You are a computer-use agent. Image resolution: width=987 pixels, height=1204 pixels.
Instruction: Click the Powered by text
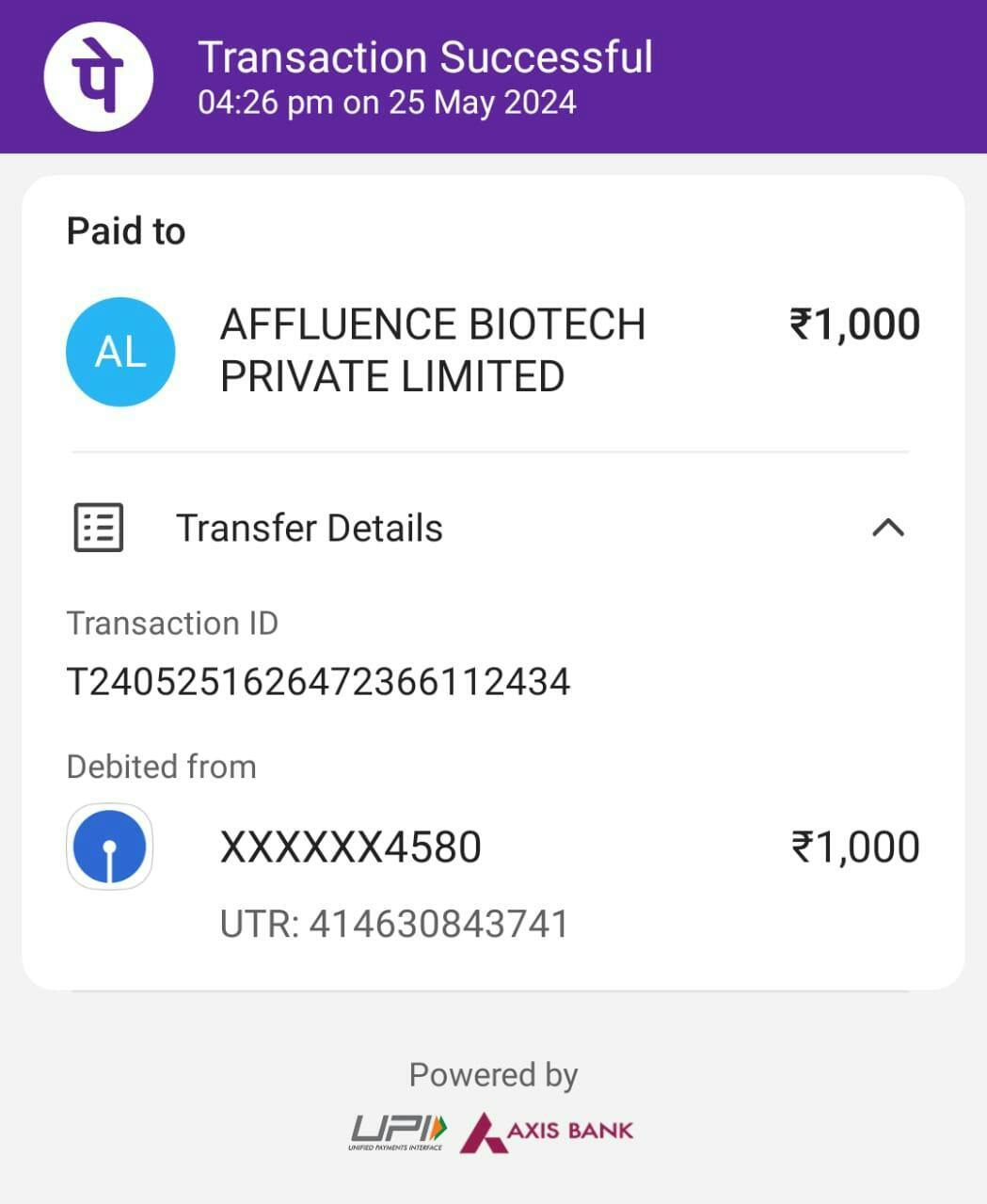(493, 1075)
